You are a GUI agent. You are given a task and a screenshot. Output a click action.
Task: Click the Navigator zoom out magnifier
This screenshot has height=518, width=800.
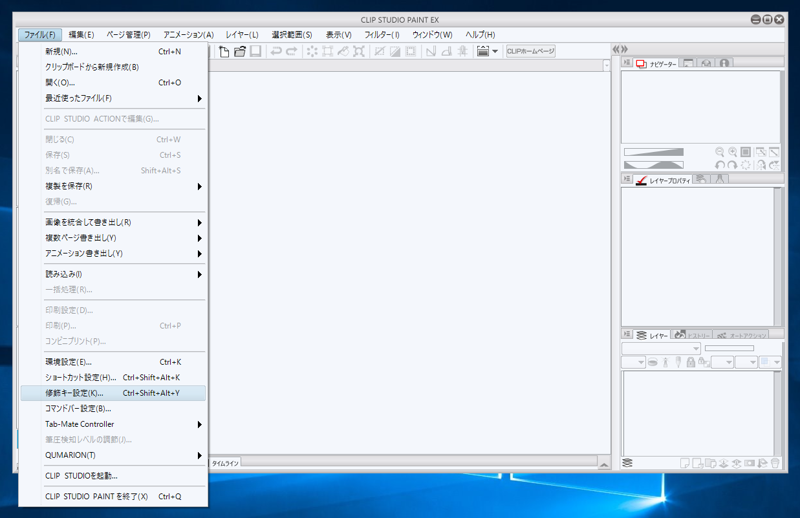(719, 152)
